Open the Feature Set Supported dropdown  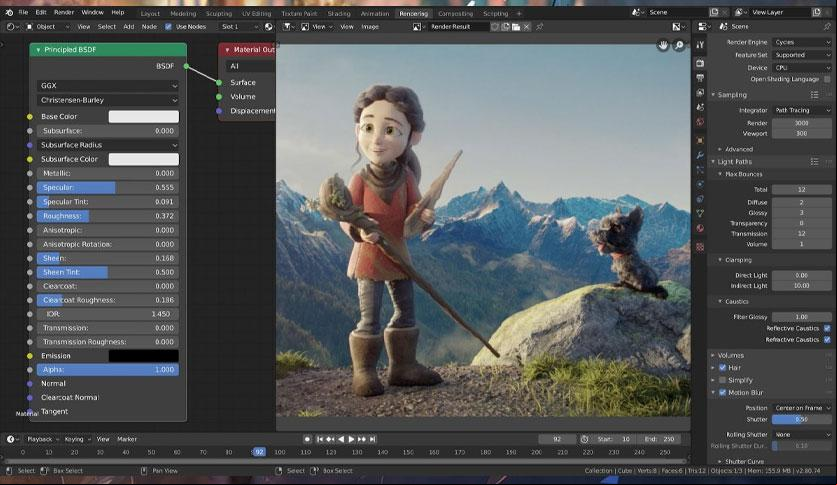[x=802, y=55]
